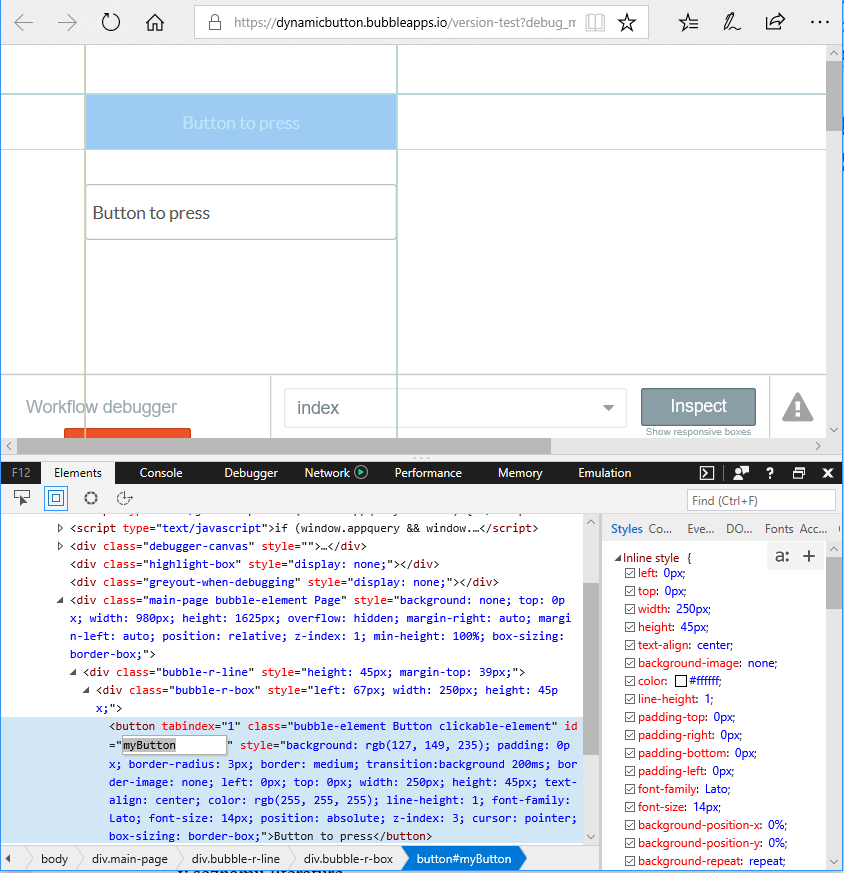The image size is (844, 873).
Task: Open browser settings and more menu
Action: 820,23
